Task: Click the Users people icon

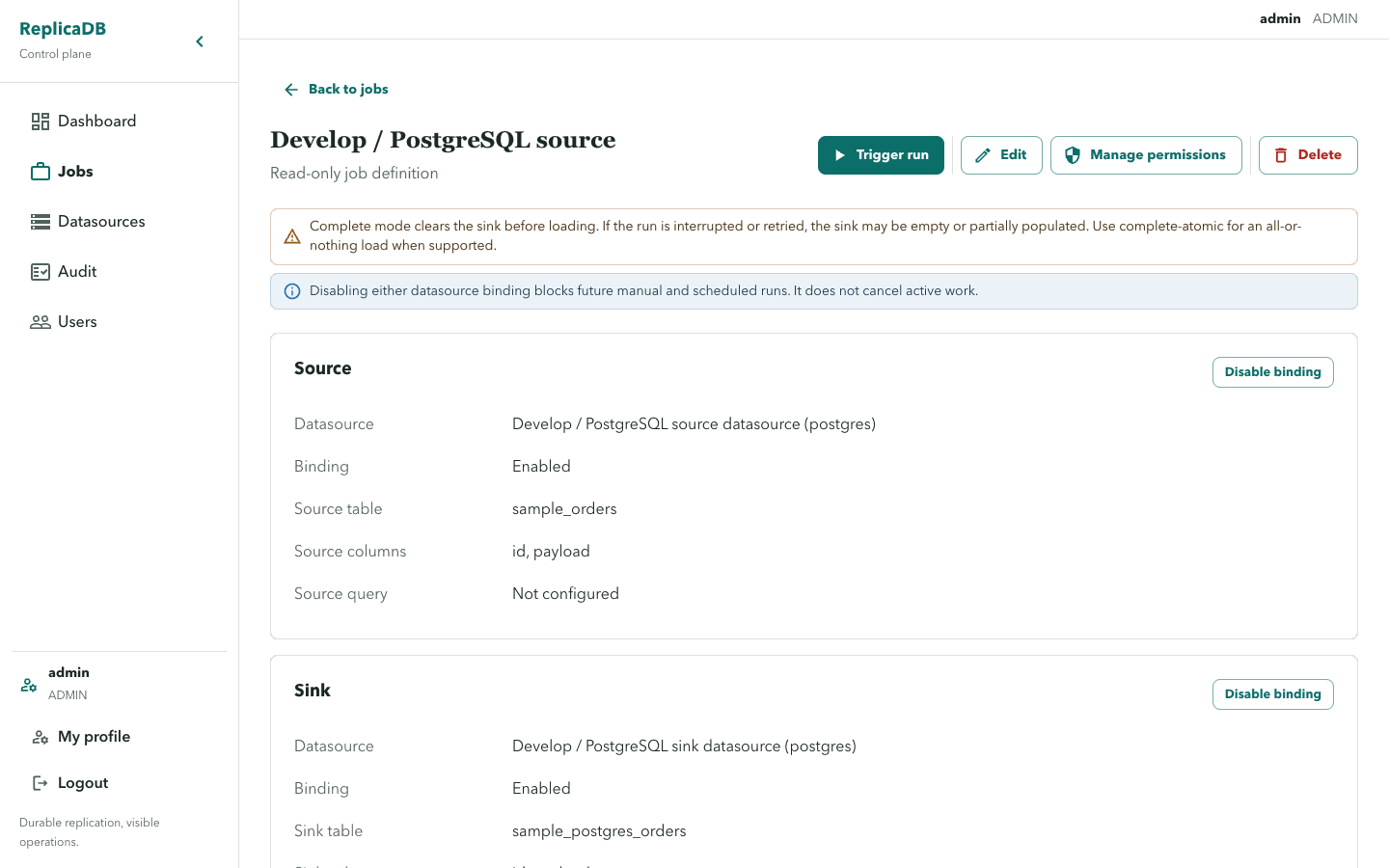Action: (41, 322)
